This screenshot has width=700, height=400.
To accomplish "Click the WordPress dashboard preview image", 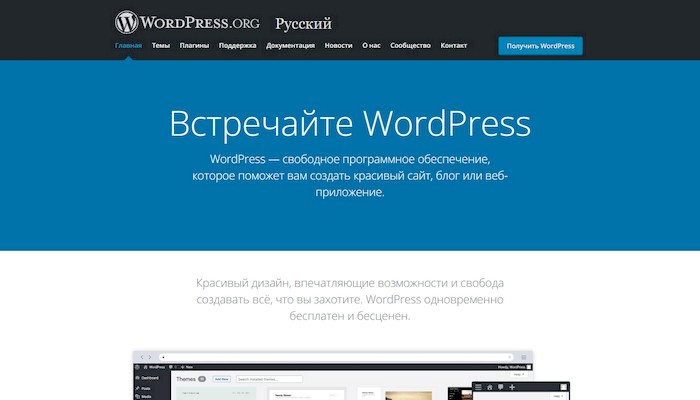I will click(351, 375).
